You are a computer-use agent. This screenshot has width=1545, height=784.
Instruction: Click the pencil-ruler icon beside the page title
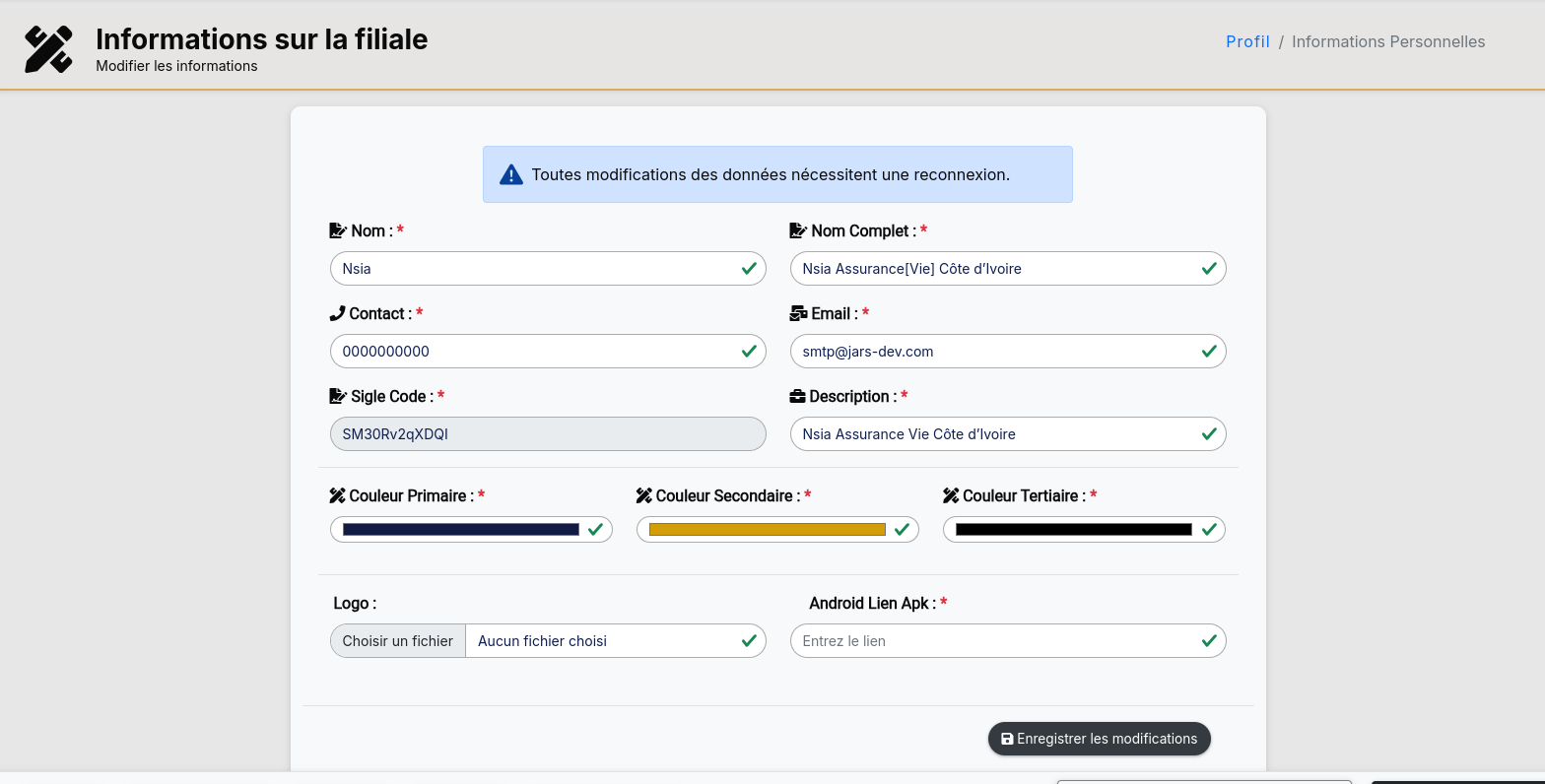[x=48, y=49]
